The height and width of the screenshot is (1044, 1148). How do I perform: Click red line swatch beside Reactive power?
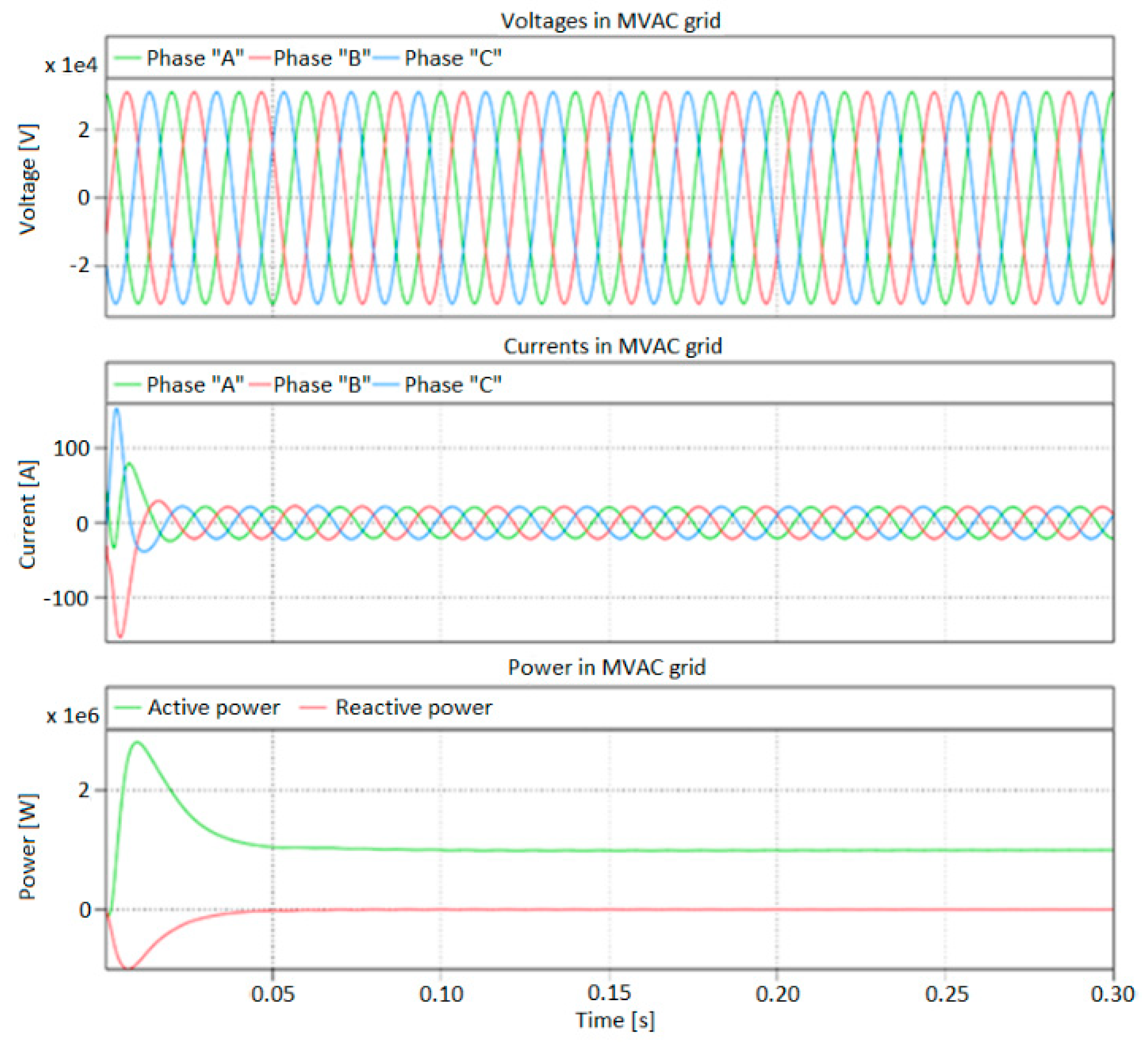point(313,707)
